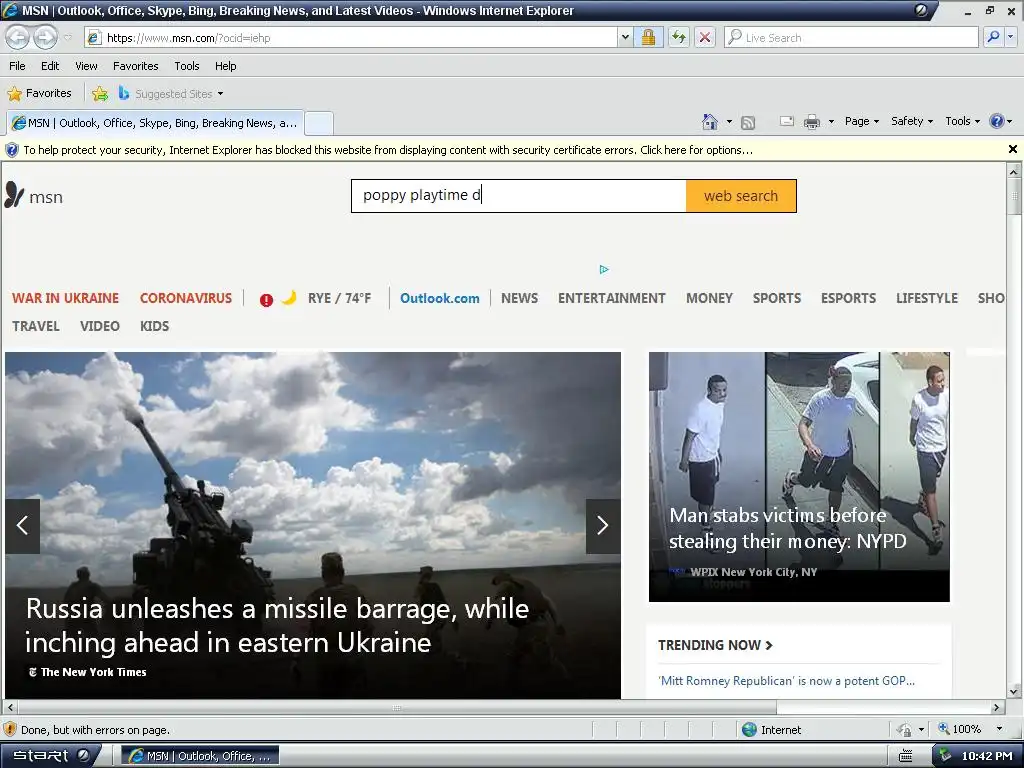Open the Edit menu
Viewport: 1024px width, 768px height.
tap(50, 66)
